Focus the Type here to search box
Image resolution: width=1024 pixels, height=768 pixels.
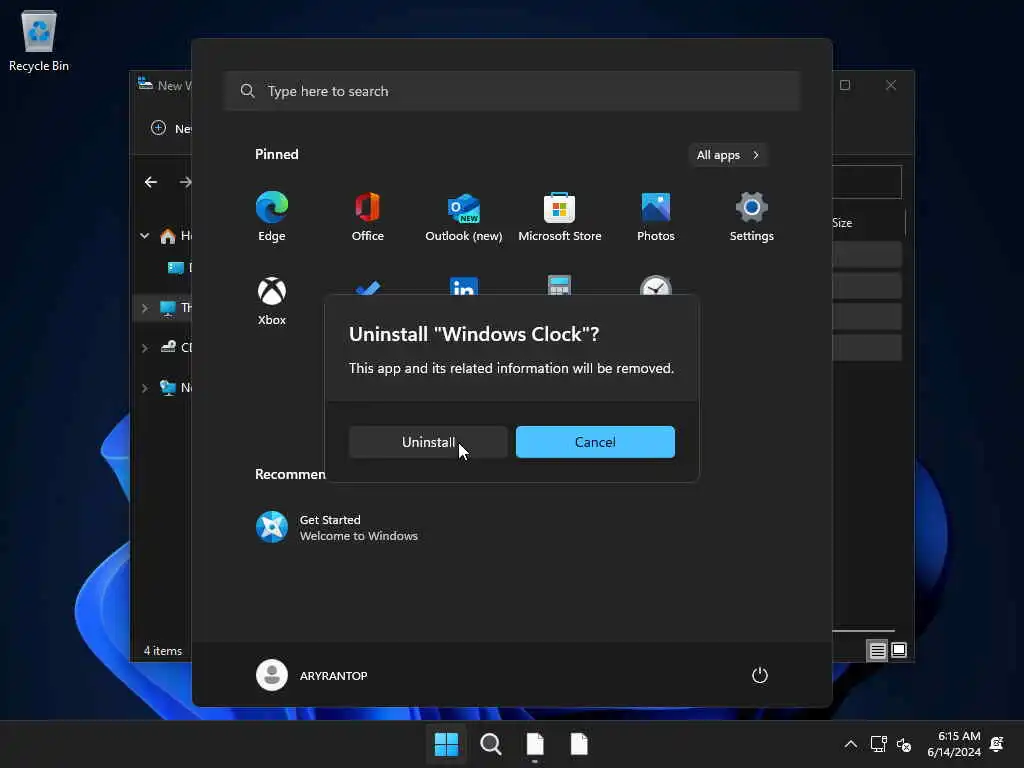point(513,91)
